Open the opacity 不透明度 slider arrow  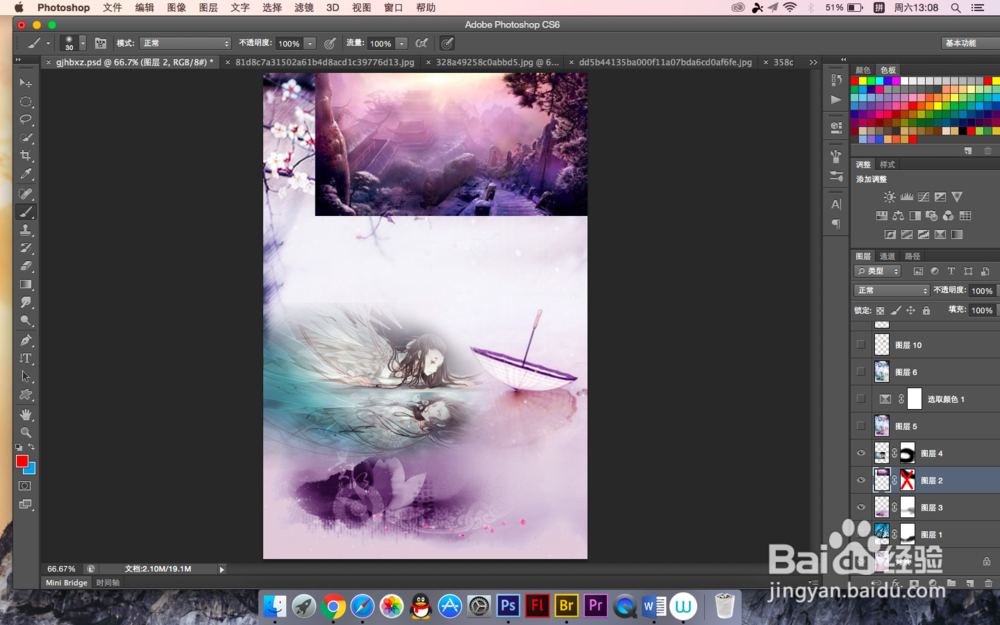[x=309, y=43]
